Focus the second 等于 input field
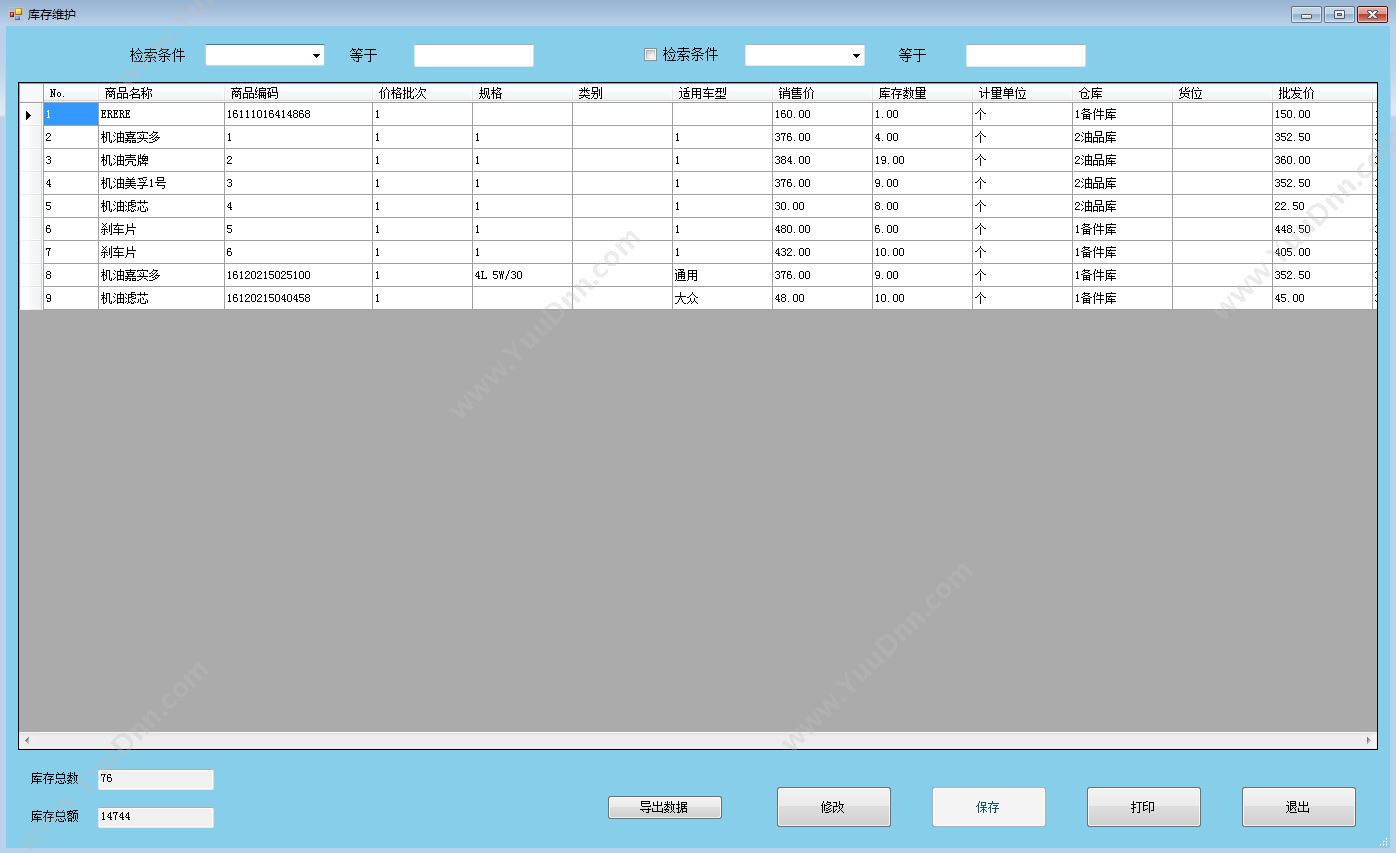 [x=1026, y=55]
